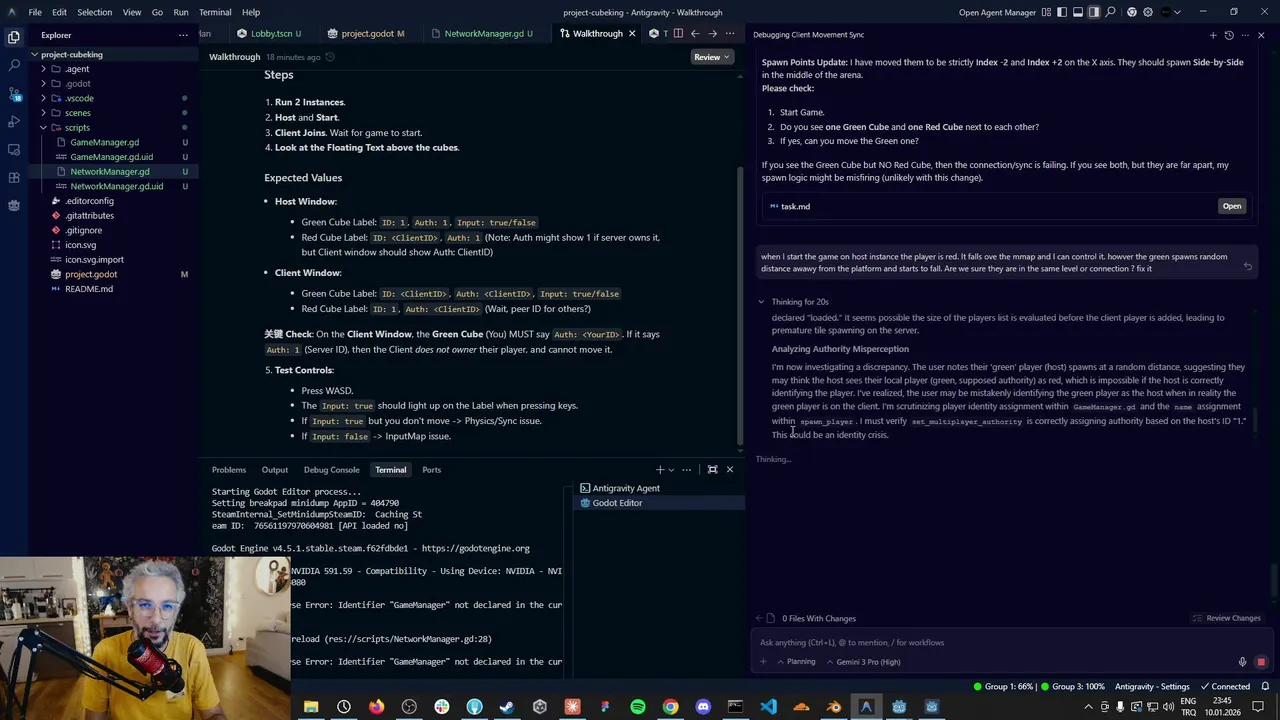This screenshot has height=720, width=1280.
Task: Open the Selection menu
Action: point(94,12)
